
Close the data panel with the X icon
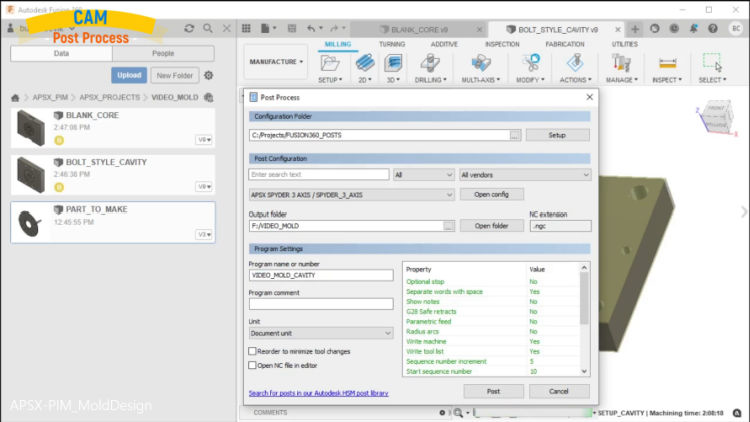pyautogui.click(x=227, y=29)
